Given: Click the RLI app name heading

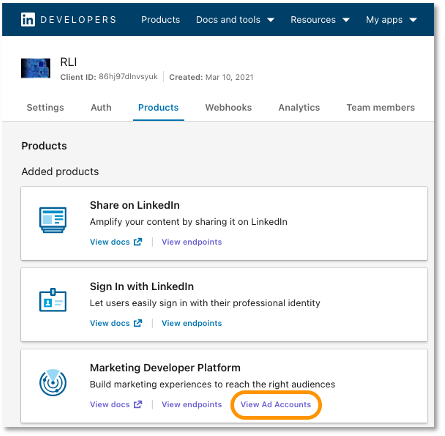Looking at the screenshot, I should click(68, 62).
